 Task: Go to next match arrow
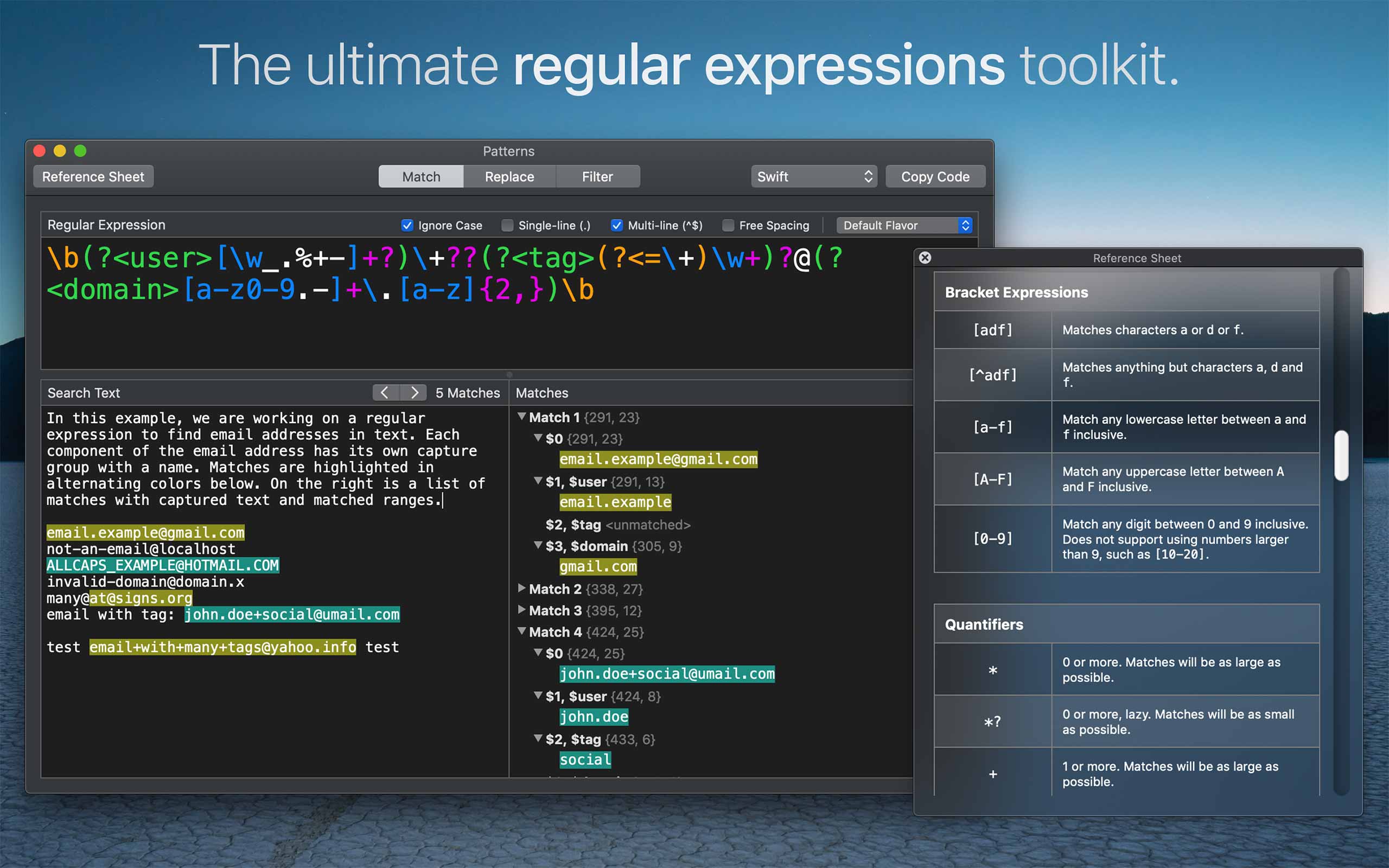click(x=414, y=393)
